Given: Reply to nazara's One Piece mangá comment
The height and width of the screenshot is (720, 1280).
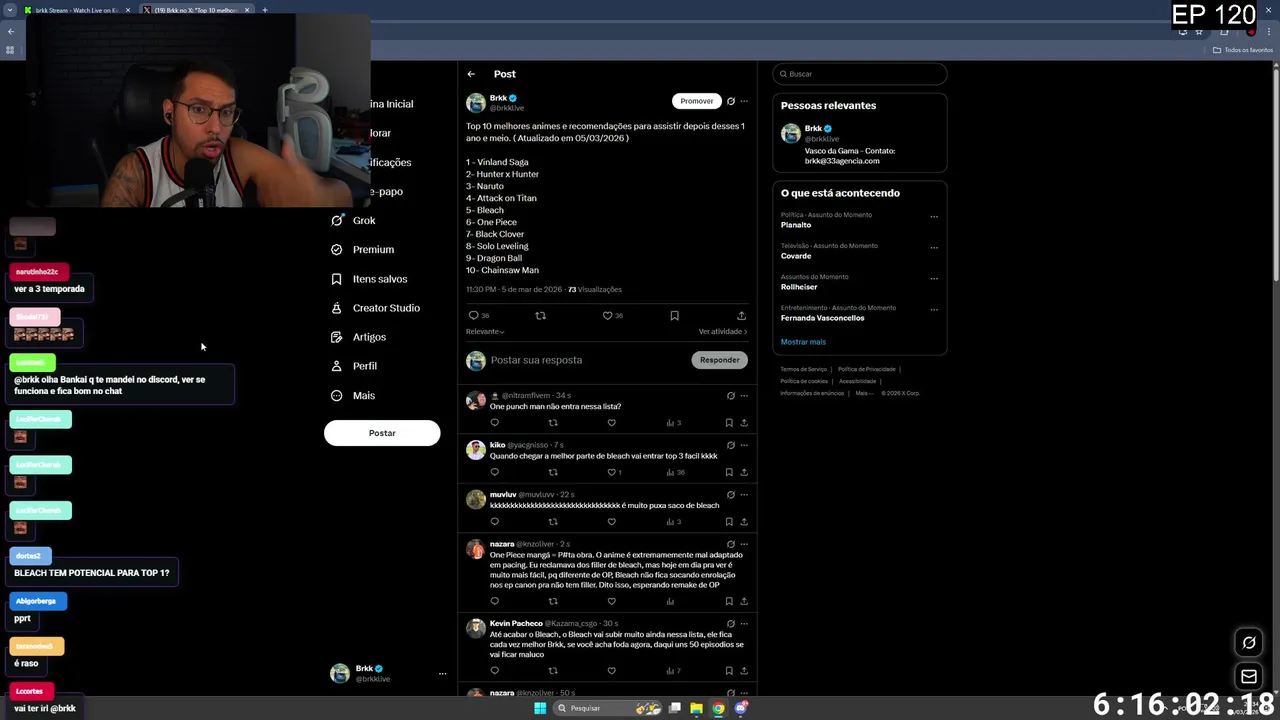Looking at the screenshot, I should point(494,601).
